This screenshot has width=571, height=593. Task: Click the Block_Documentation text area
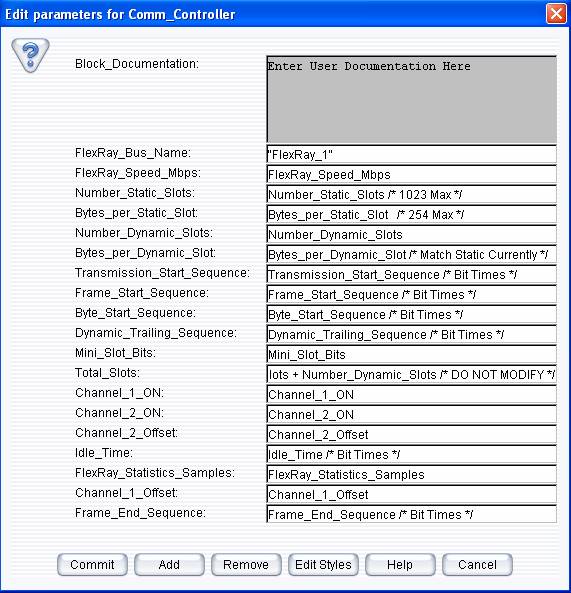tap(411, 99)
